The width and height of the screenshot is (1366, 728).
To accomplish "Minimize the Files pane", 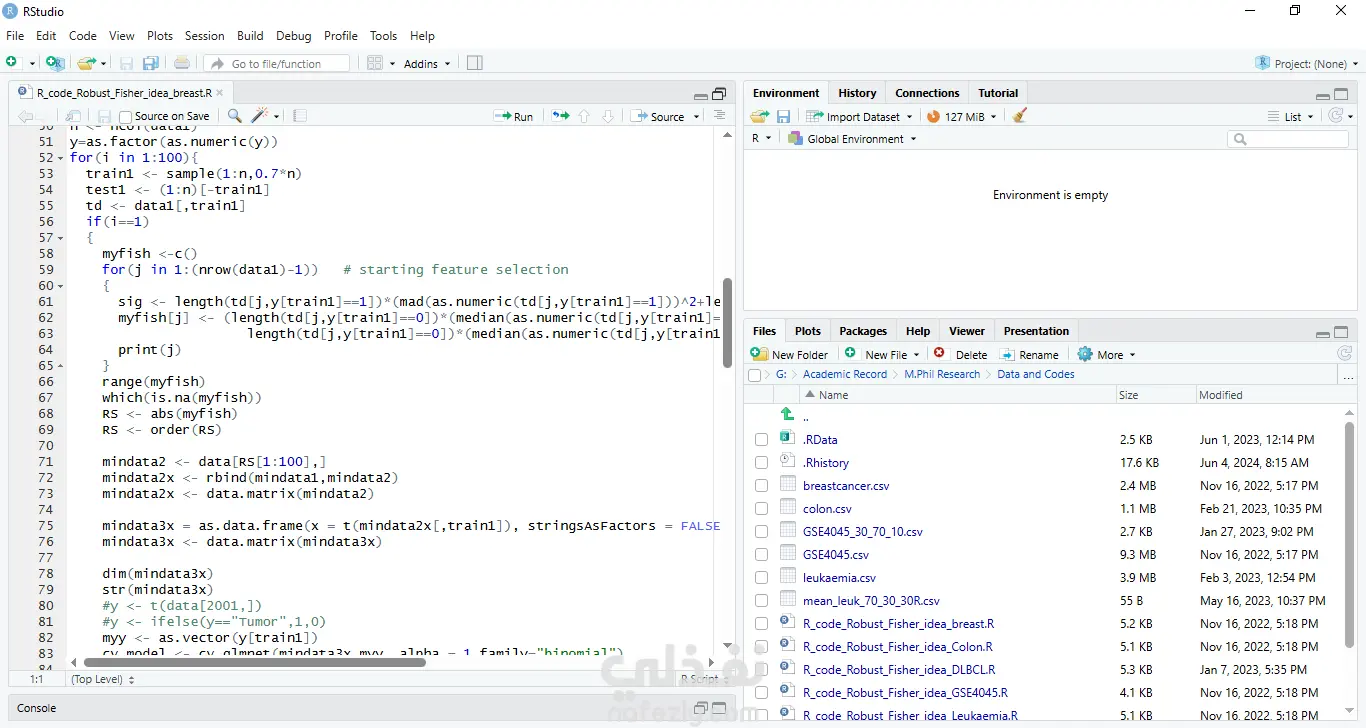I will pos(1323,334).
